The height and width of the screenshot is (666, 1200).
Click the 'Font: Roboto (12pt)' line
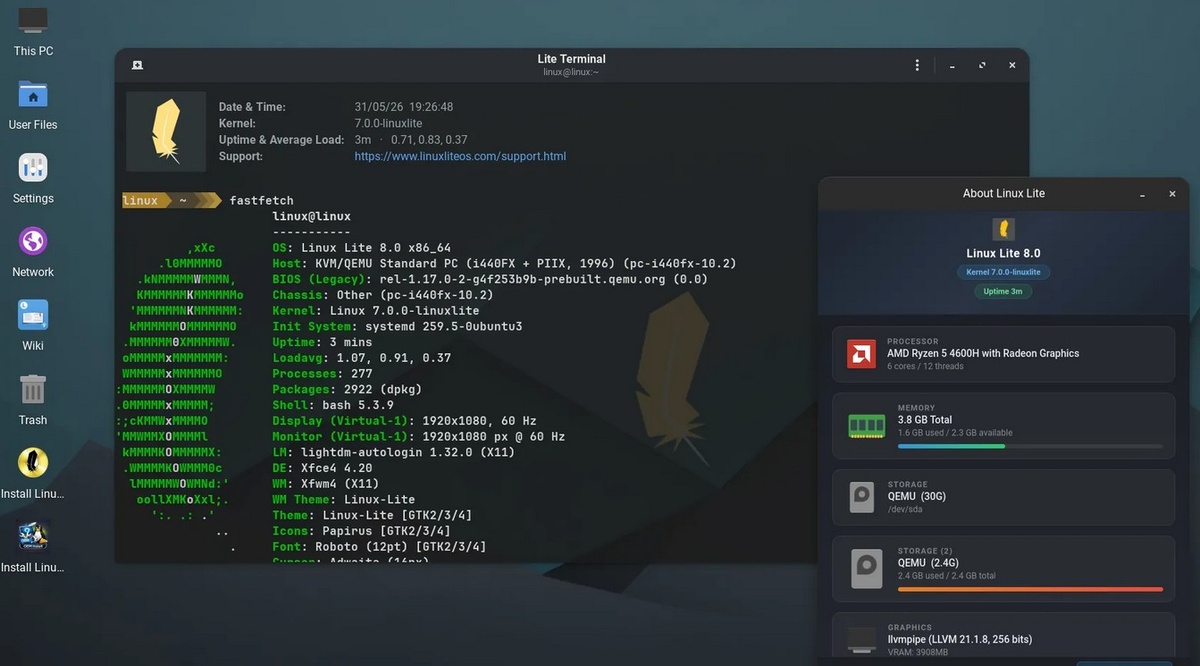click(379, 547)
